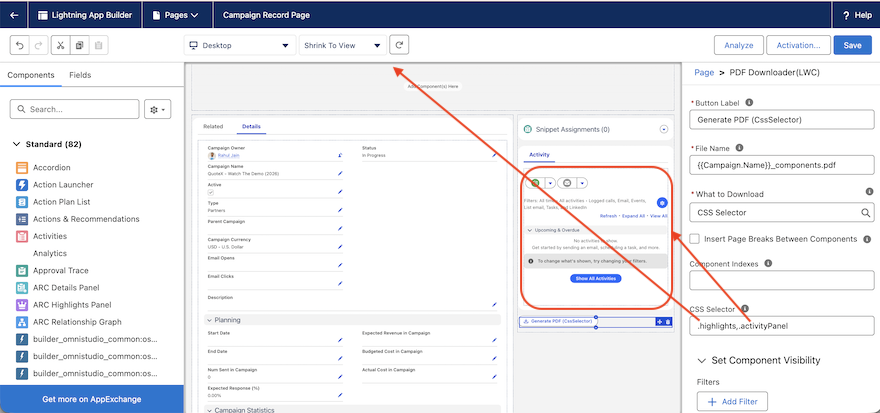Click the refresh canvas icon
Image resolution: width=880 pixels, height=413 pixels.
click(x=399, y=45)
